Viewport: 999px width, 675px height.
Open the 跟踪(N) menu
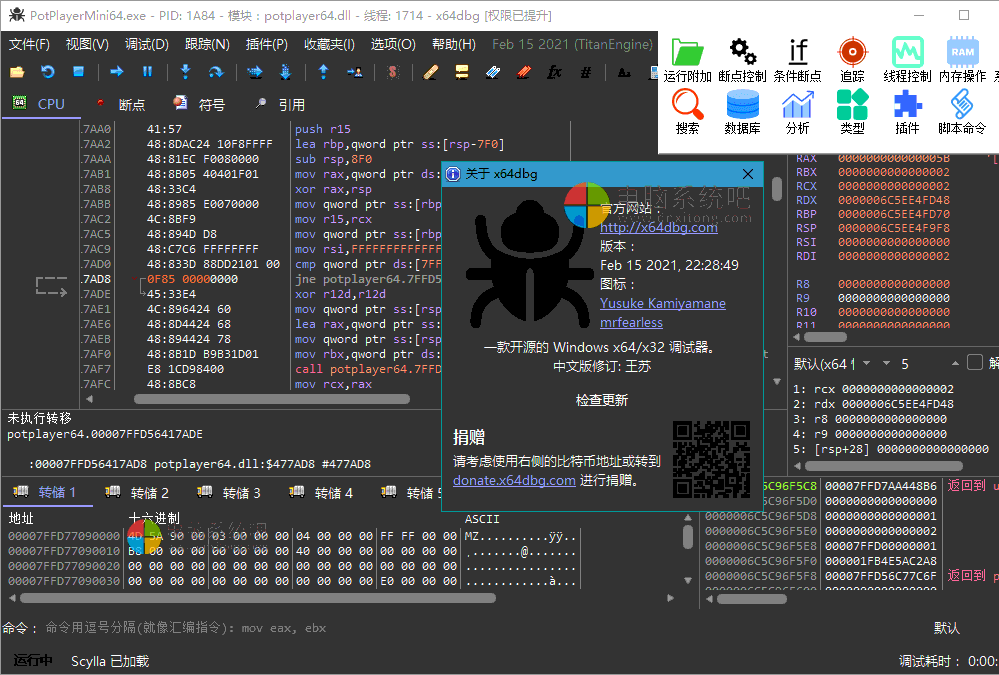click(207, 44)
